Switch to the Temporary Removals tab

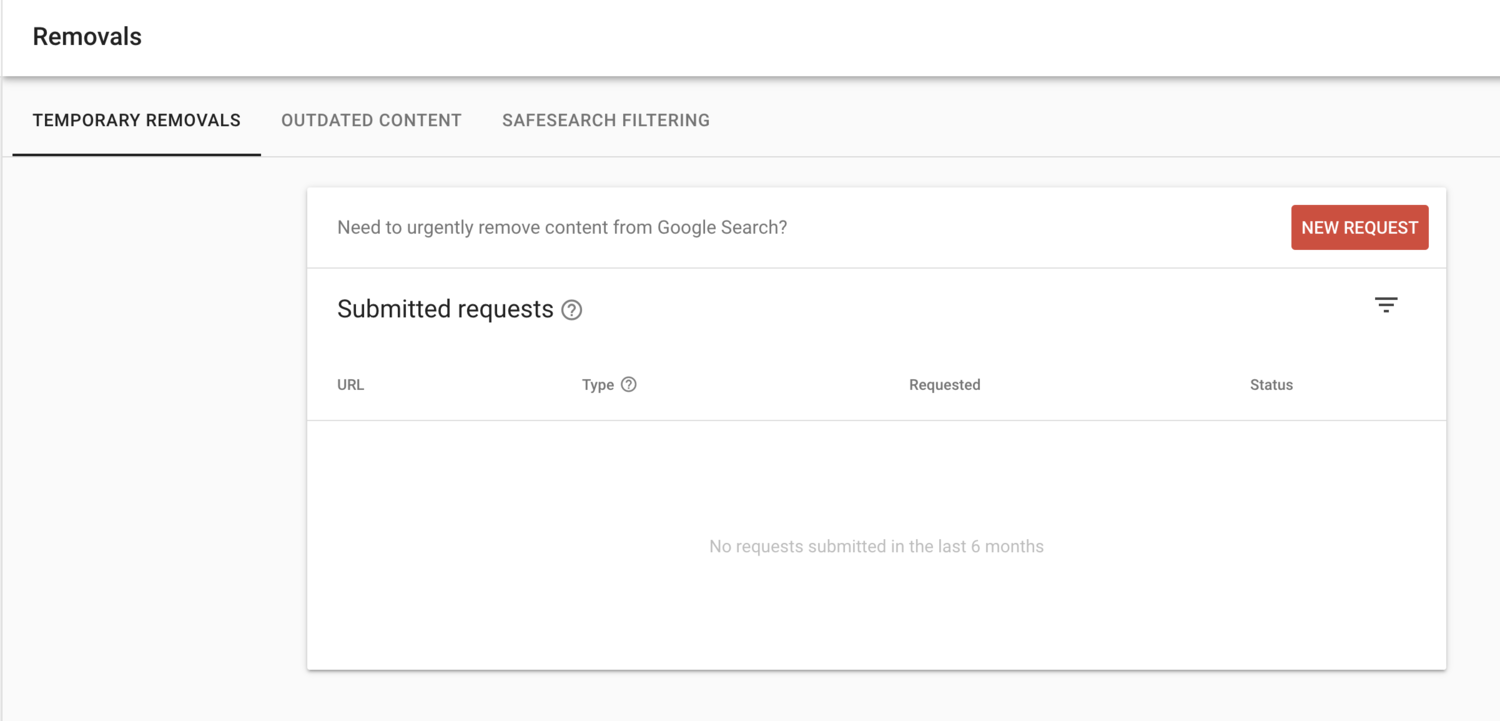(137, 120)
